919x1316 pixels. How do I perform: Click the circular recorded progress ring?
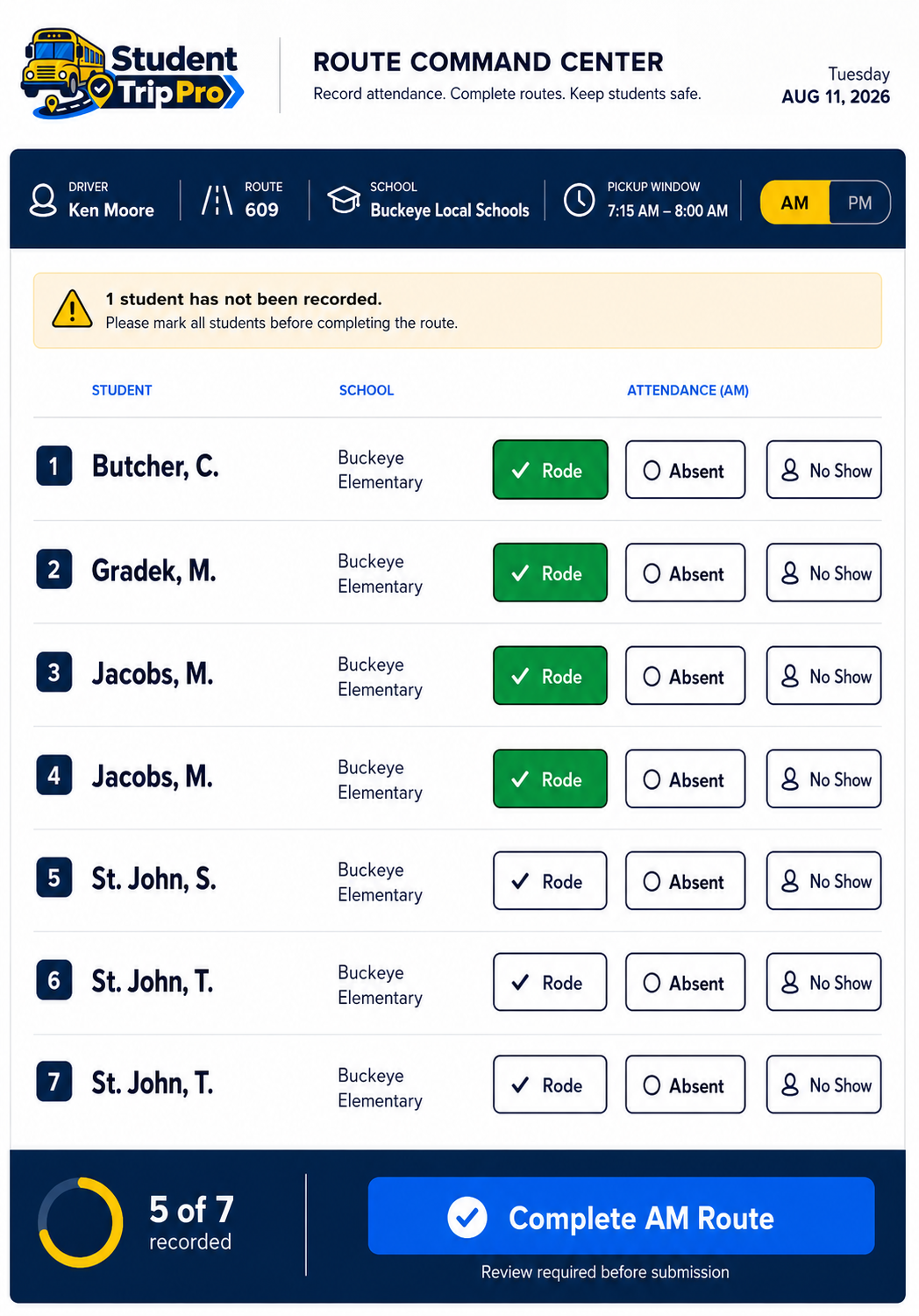pyautogui.click(x=81, y=1222)
